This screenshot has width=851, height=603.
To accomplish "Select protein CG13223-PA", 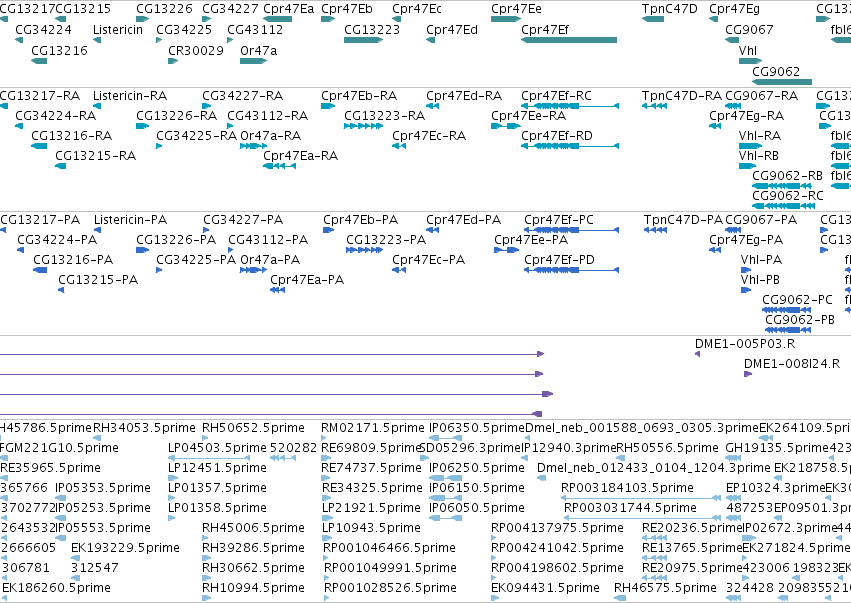I will pyautogui.click(x=364, y=250).
